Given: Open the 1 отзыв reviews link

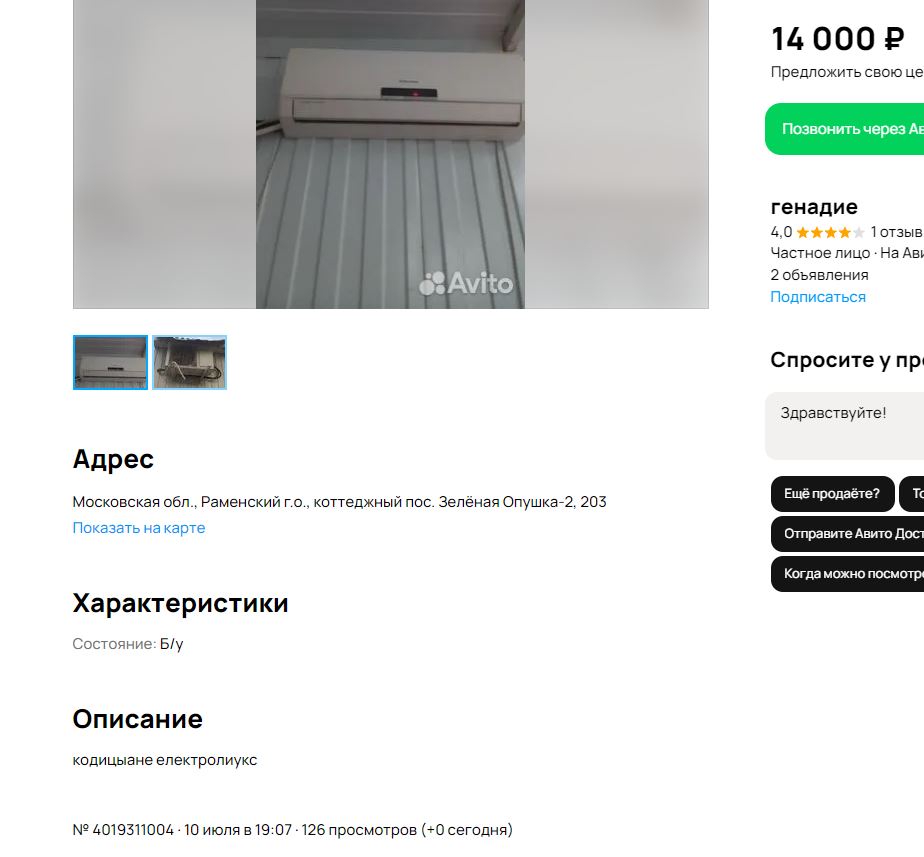Looking at the screenshot, I should click(896, 232).
